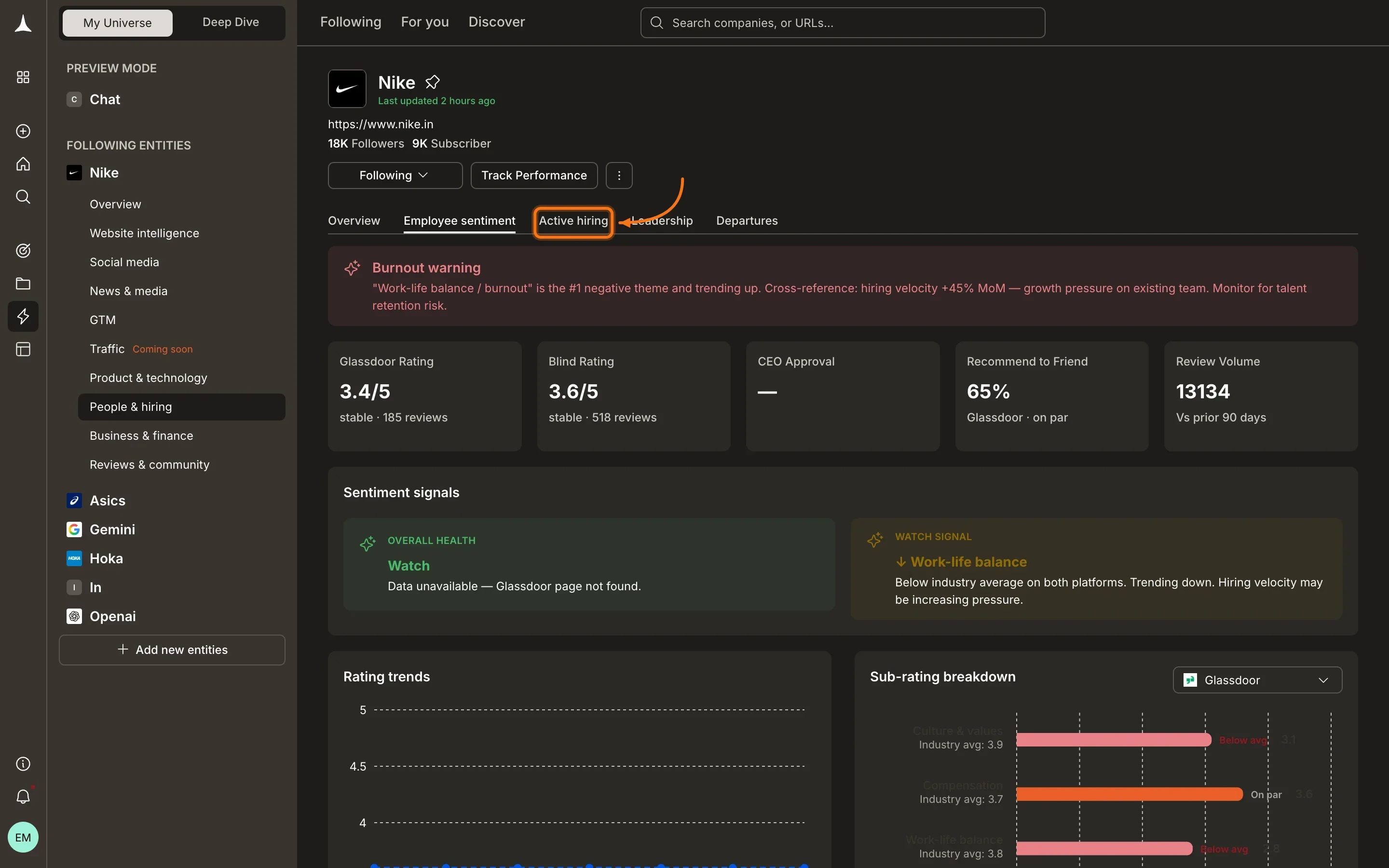This screenshot has width=1389, height=868.
Task: Open the three-dot more options button
Action: coord(619,175)
